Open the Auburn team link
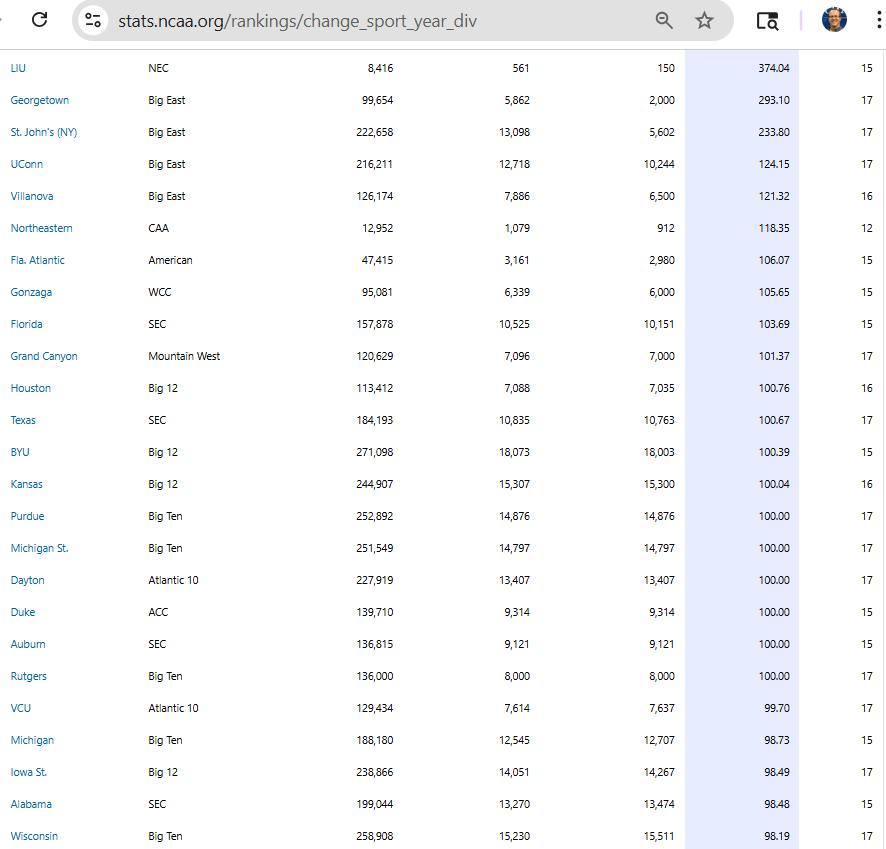This screenshot has height=849, width=886. coord(28,645)
